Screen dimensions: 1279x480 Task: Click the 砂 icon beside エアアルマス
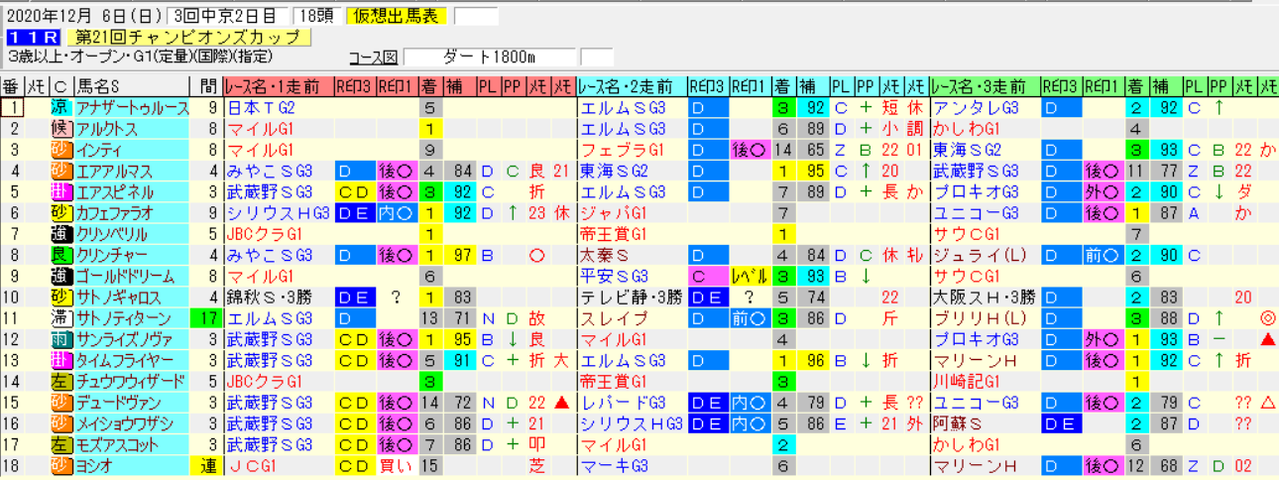[x=60, y=171]
